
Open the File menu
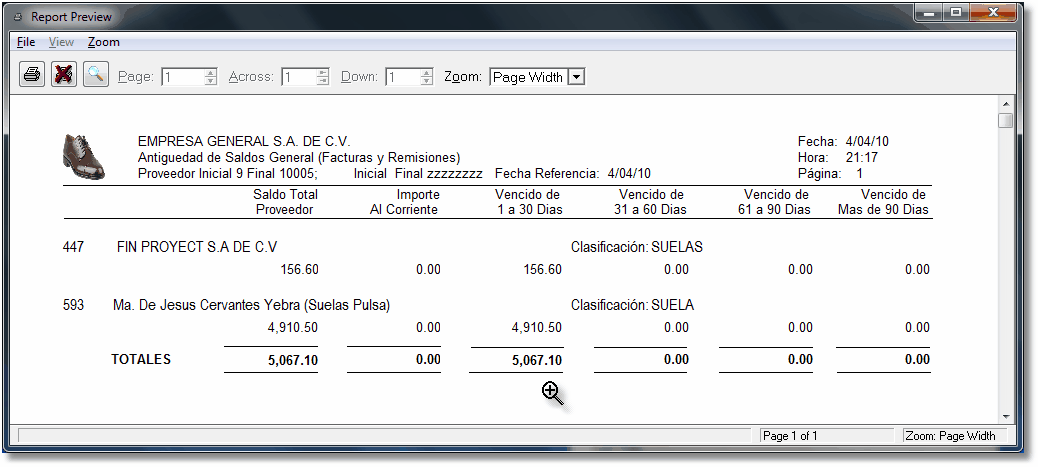[x=26, y=42]
